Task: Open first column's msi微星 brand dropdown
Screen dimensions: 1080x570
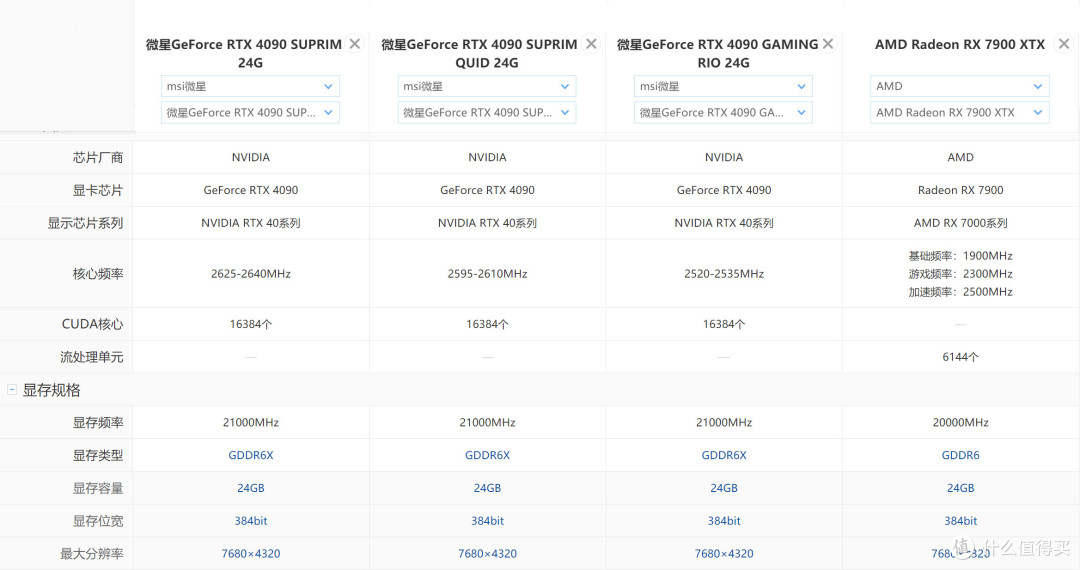Action: (x=250, y=86)
